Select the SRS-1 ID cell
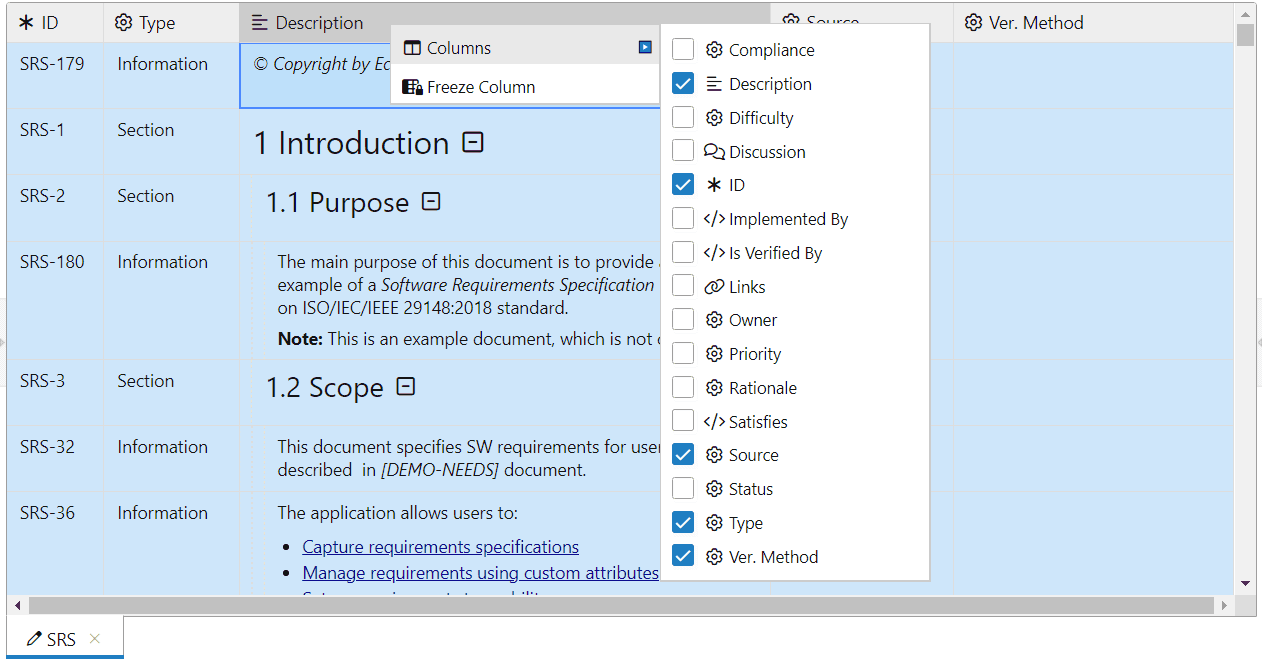Image resolution: width=1262 pixels, height=661 pixels. [55, 142]
